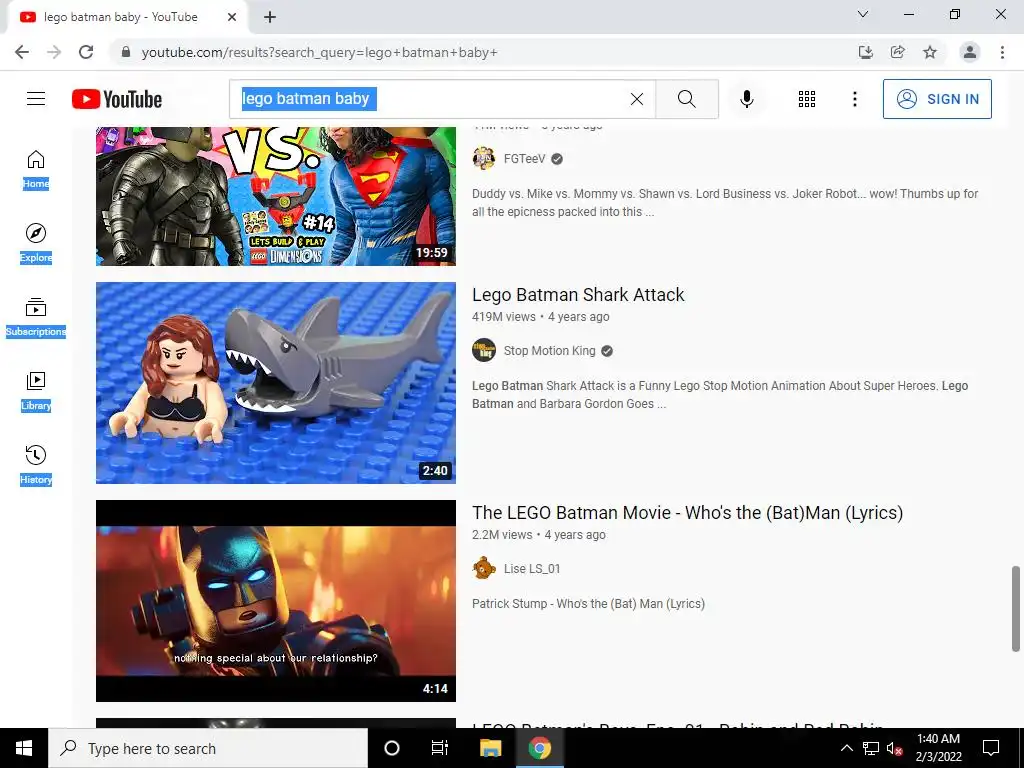Reload the page
Viewport: 1024px width, 768px height.
point(86,52)
